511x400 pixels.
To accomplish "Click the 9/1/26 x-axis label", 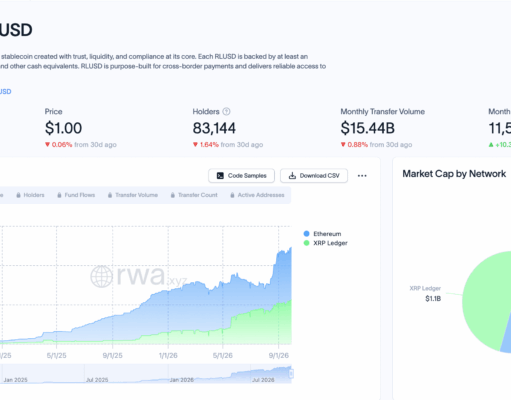I will click(x=279, y=356).
